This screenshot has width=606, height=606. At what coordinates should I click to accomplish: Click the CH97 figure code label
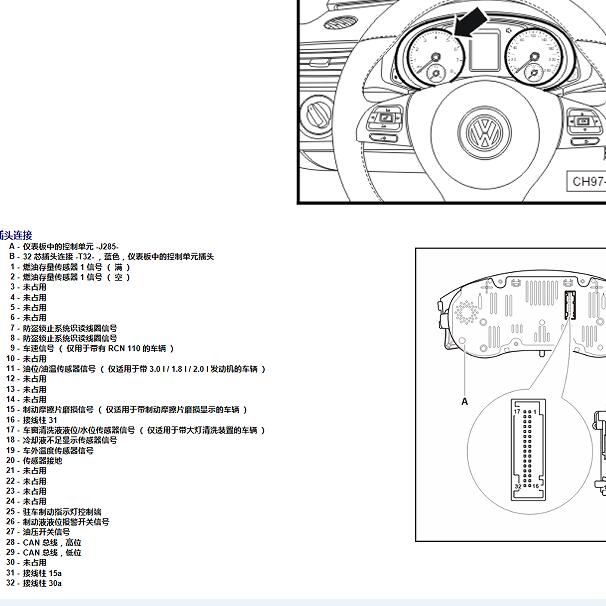pos(587,181)
